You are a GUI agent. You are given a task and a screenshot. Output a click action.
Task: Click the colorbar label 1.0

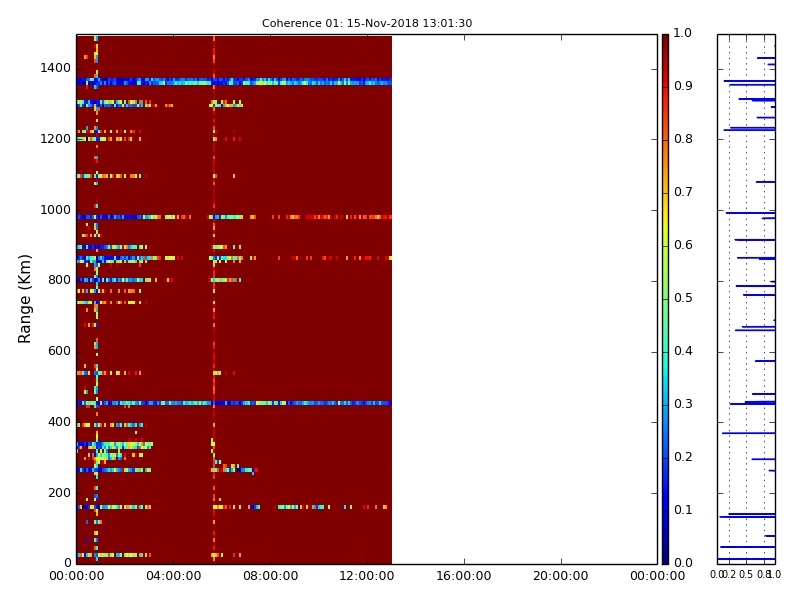pos(683,33)
